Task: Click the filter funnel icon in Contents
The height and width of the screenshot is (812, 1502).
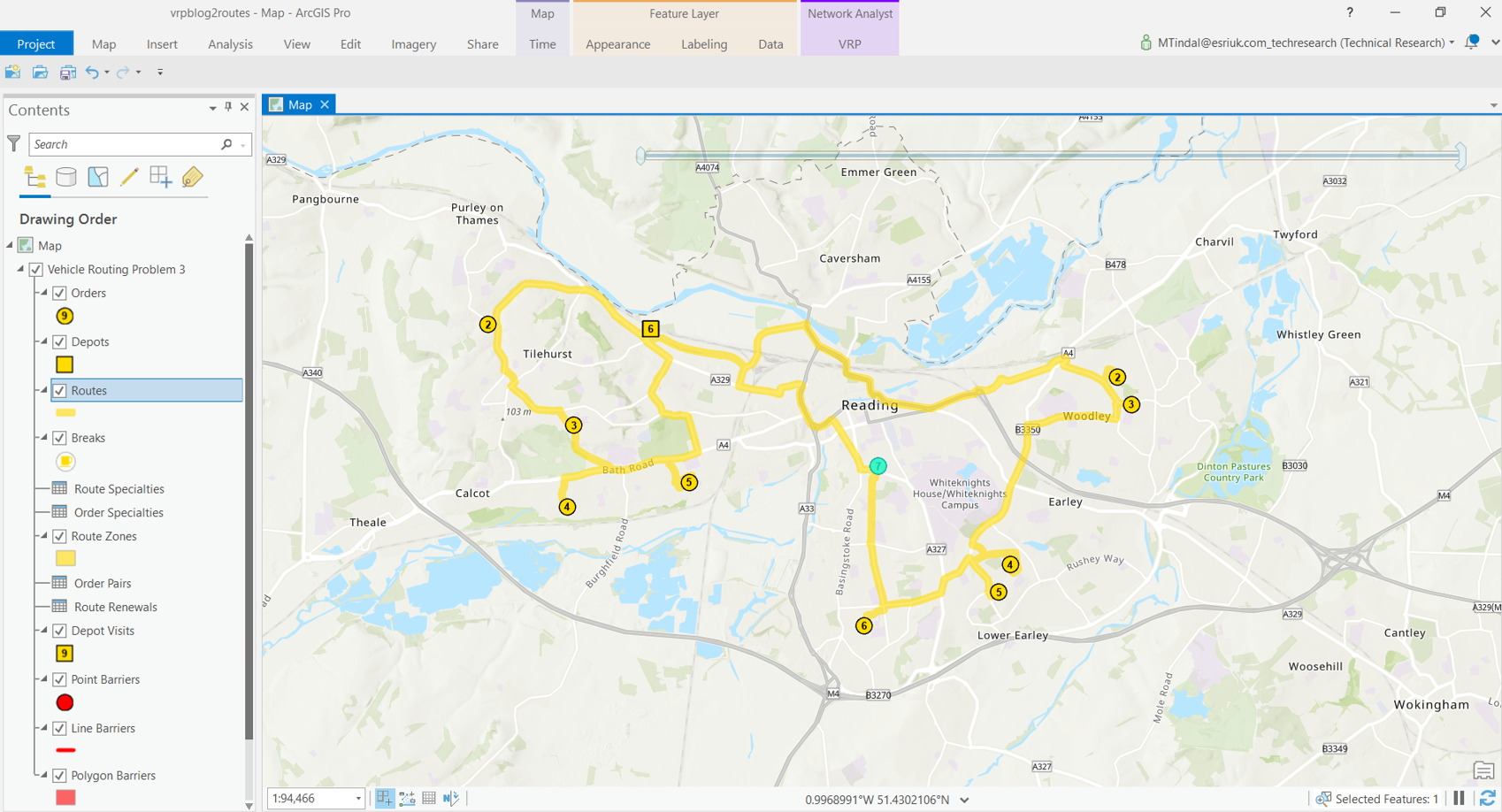Action: coord(14,143)
